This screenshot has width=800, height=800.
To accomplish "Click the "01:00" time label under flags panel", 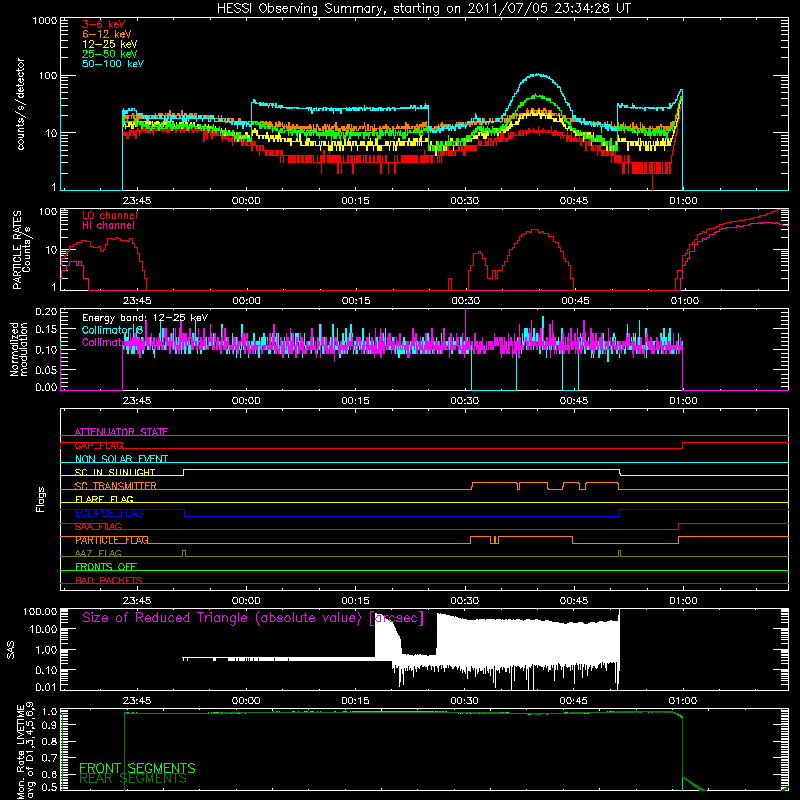I will tap(683, 601).
